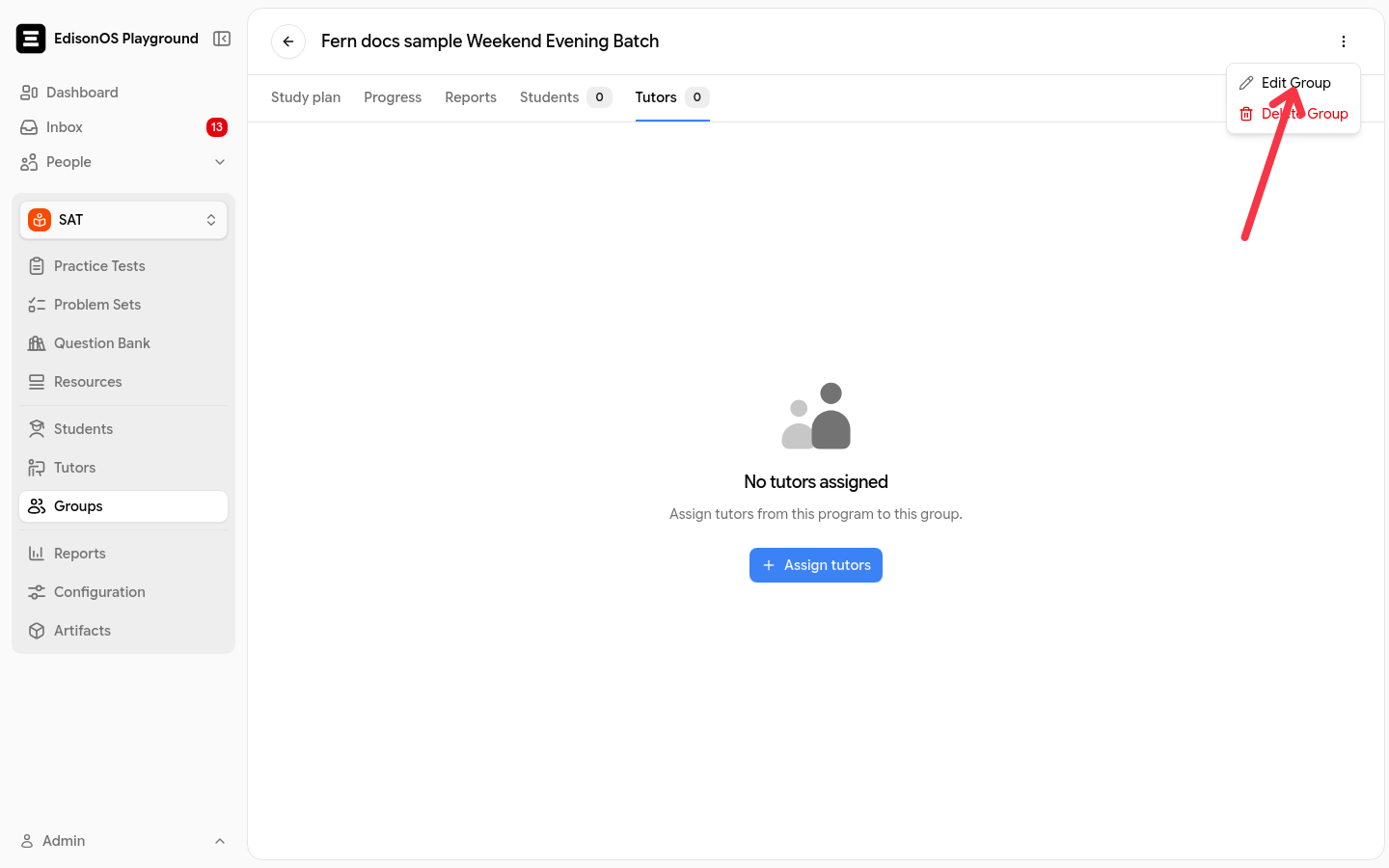Click the Admin user icon

click(x=27, y=841)
